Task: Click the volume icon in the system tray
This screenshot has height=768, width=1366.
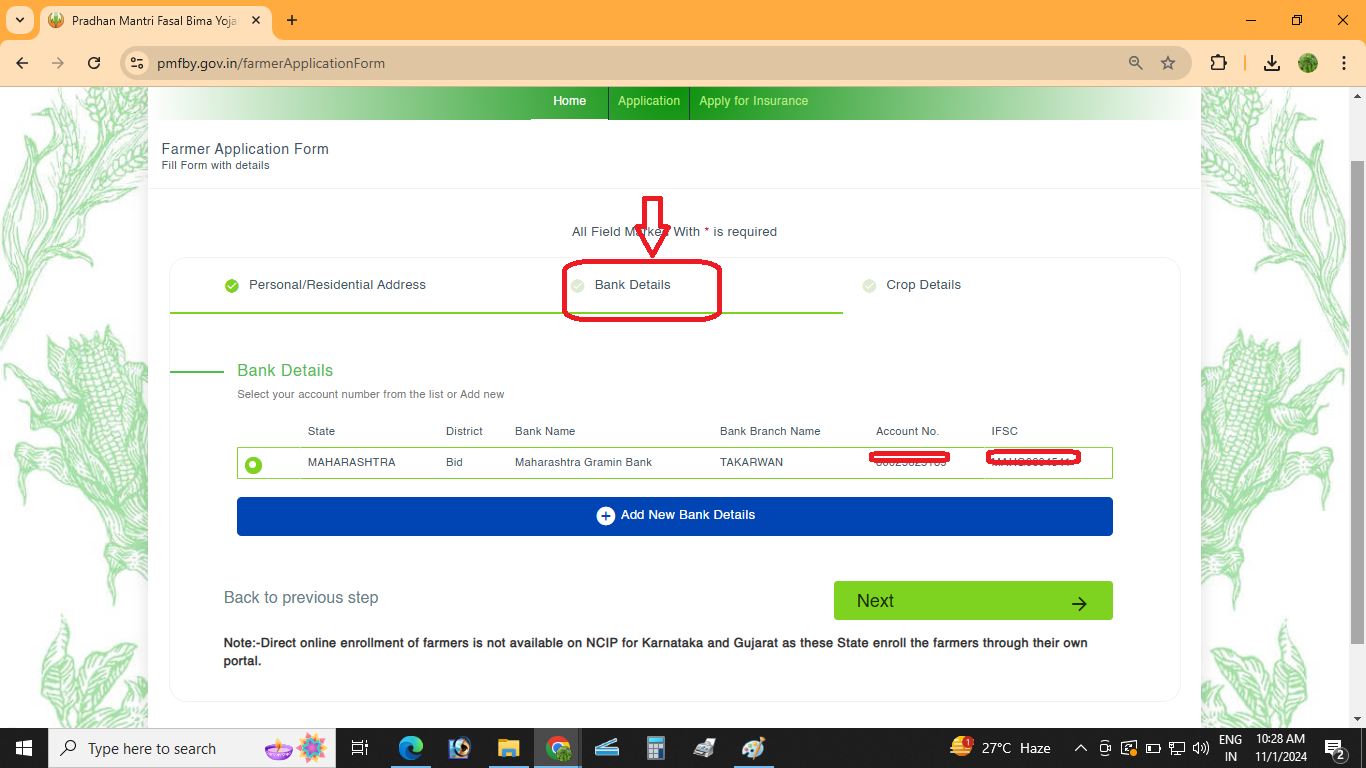Action: click(x=1200, y=747)
